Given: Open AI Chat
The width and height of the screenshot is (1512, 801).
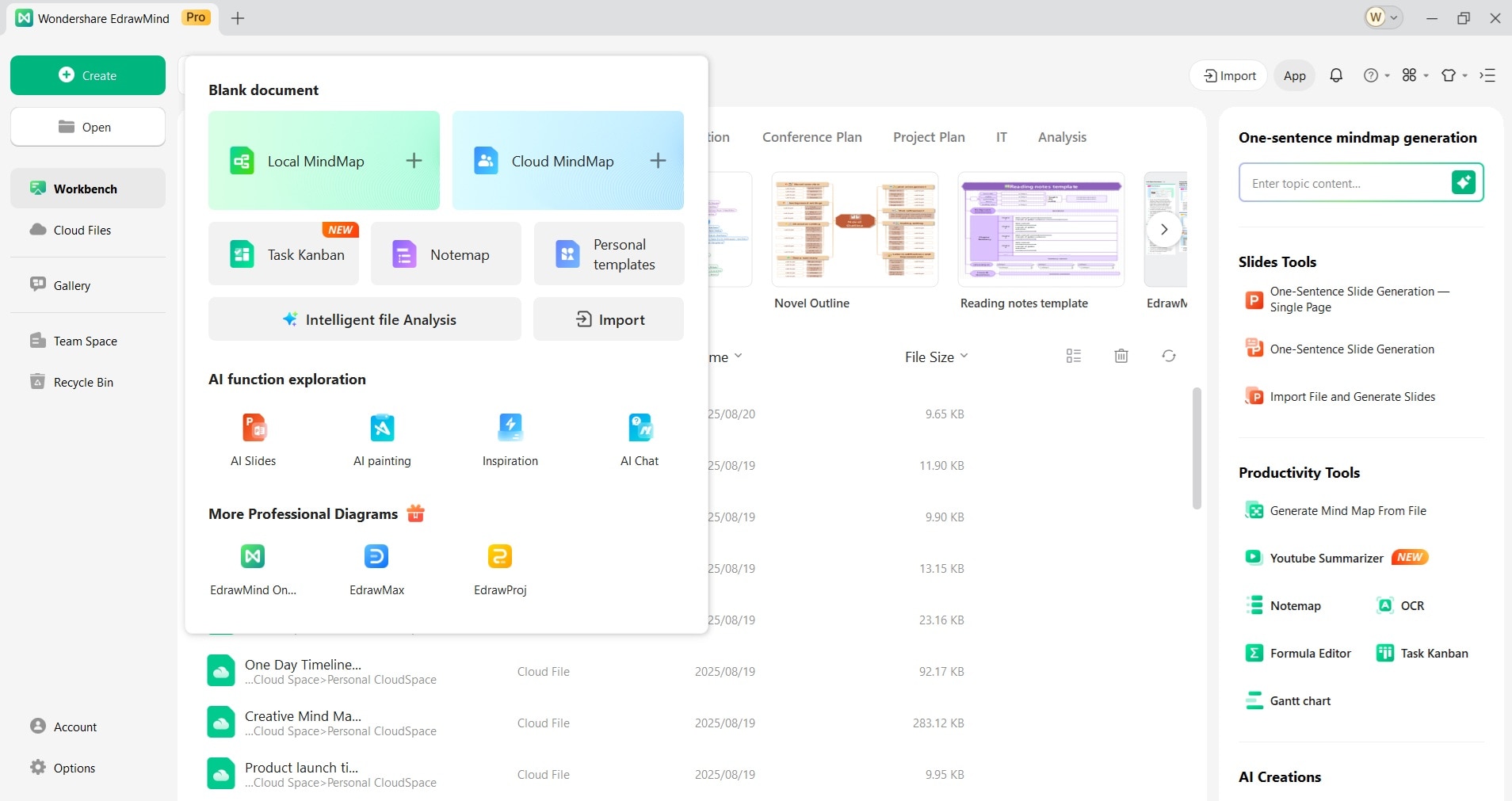Looking at the screenshot, I should click(x=640, y=440).
